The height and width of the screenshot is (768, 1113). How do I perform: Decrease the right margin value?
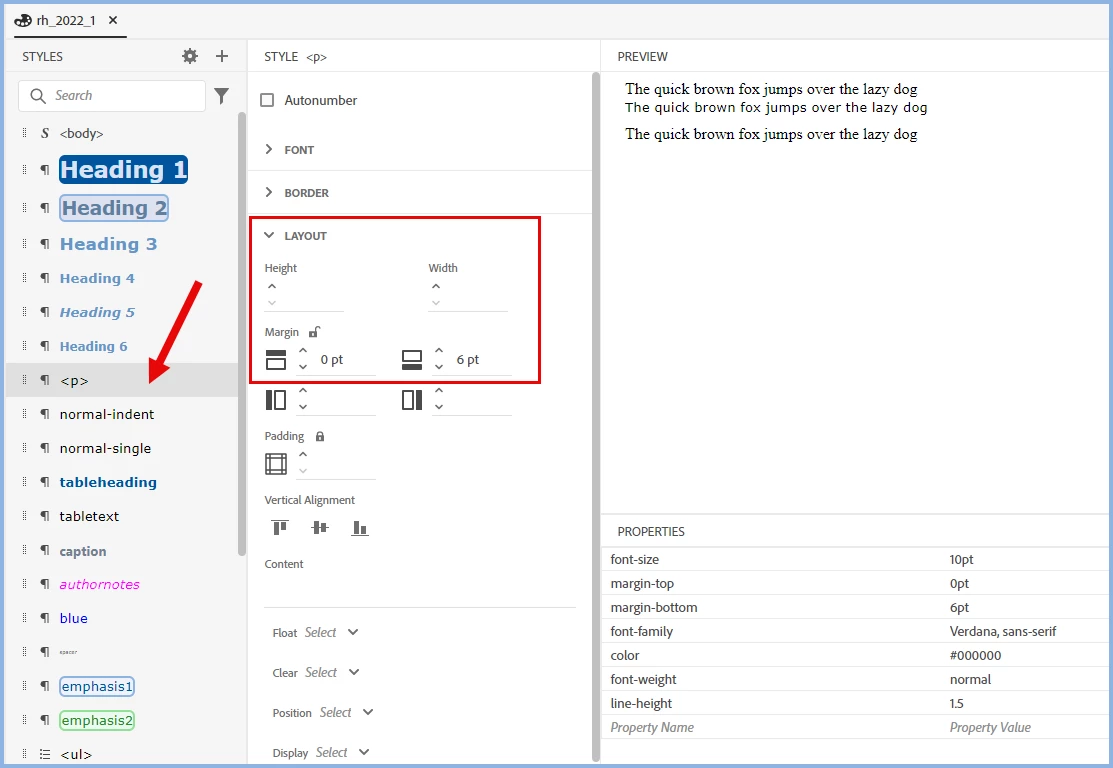[x=439, y=407]
